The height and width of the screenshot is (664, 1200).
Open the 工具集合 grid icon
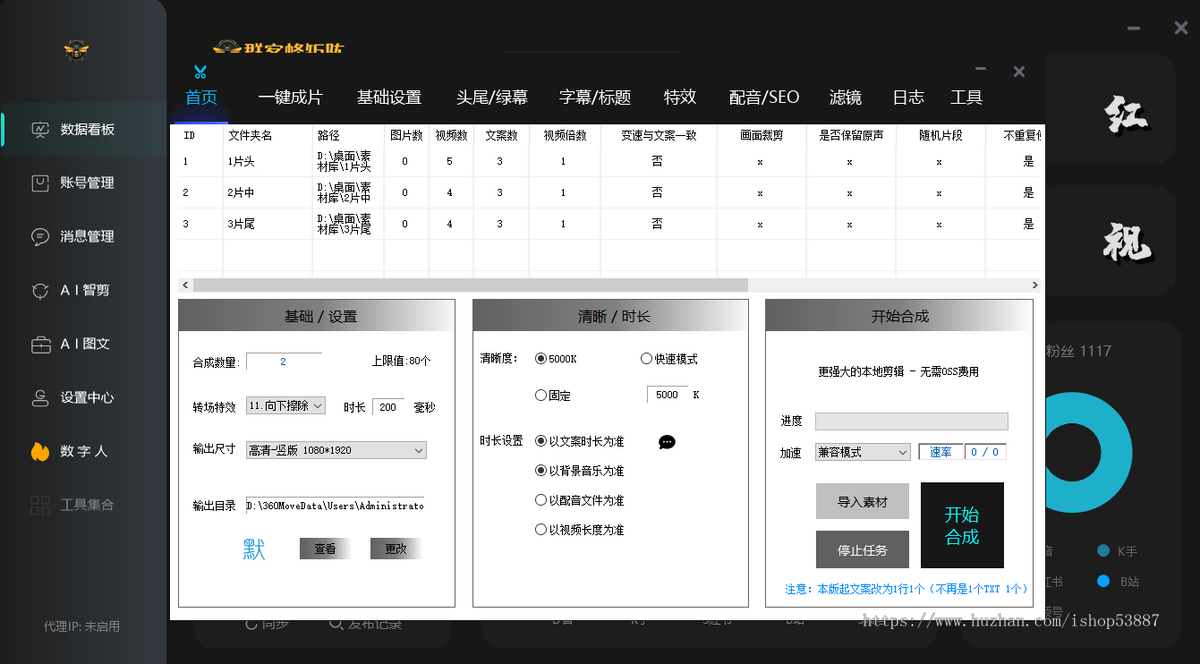40,505
